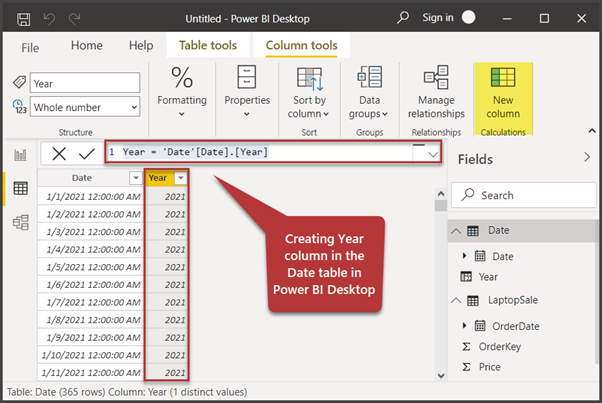Click the Sign in link

tap(438, 18)
